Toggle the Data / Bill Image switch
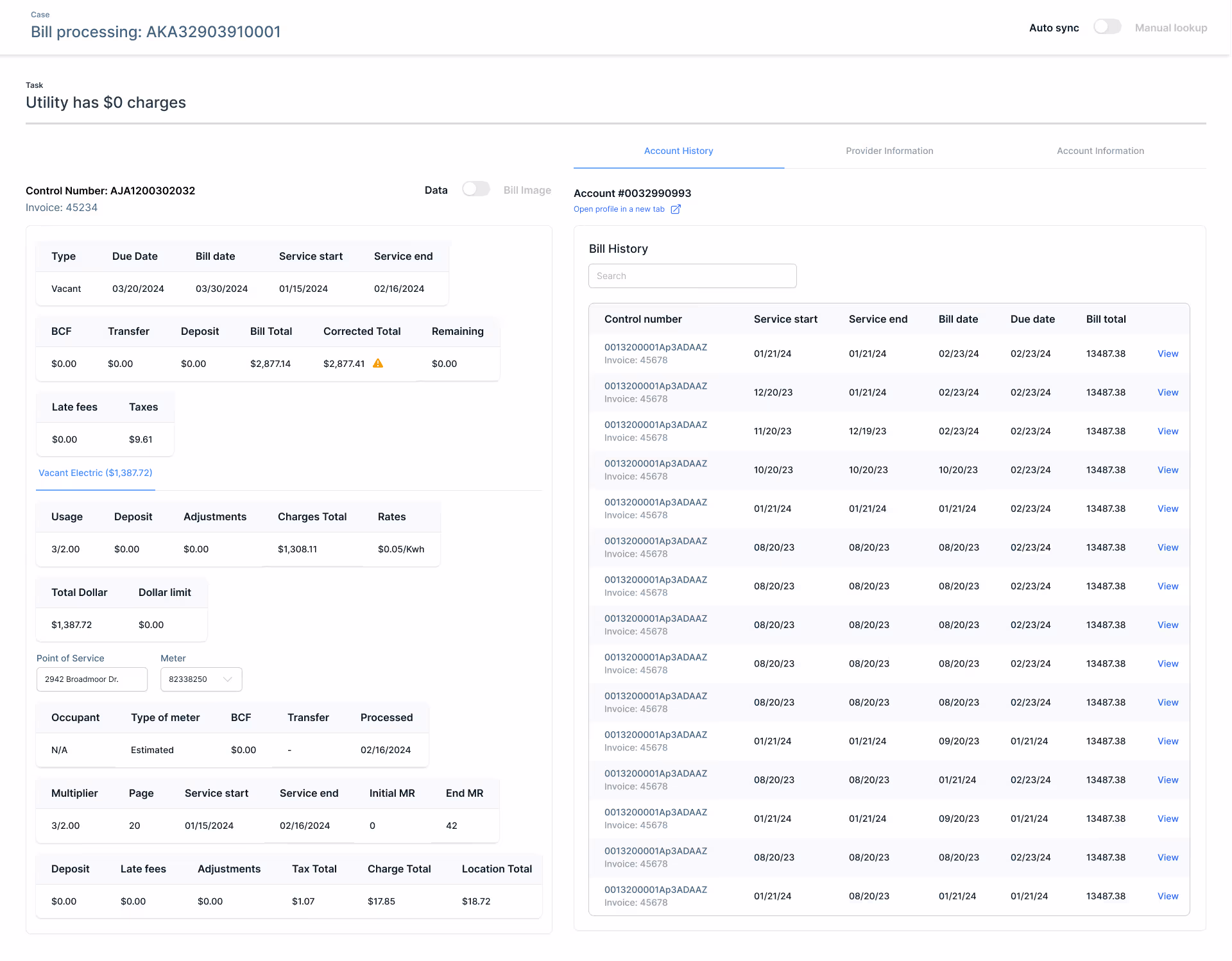This screenshot has width=1232, height=961. (x=476, y=189)
